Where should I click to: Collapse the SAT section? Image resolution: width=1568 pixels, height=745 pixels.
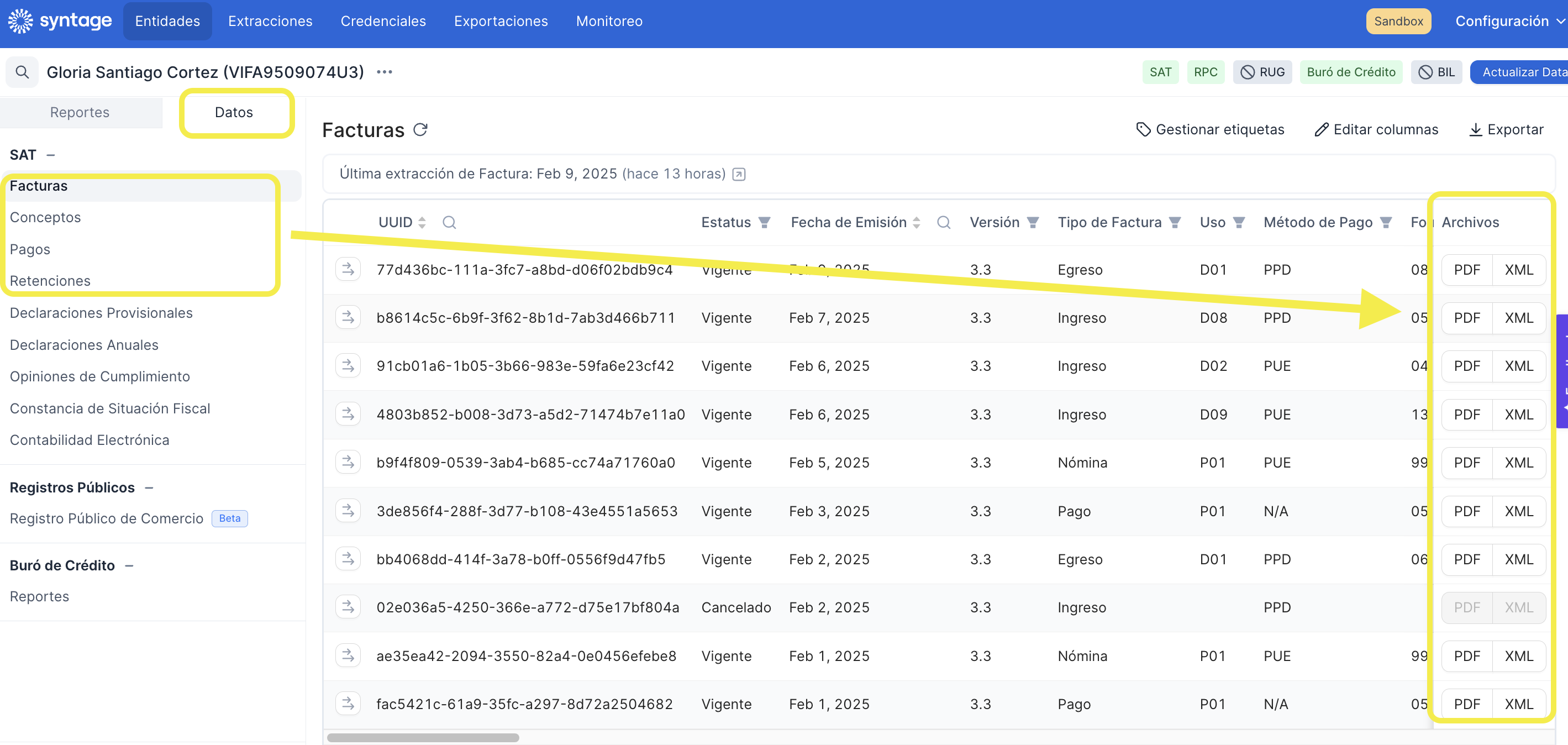[x=51, y=155]
